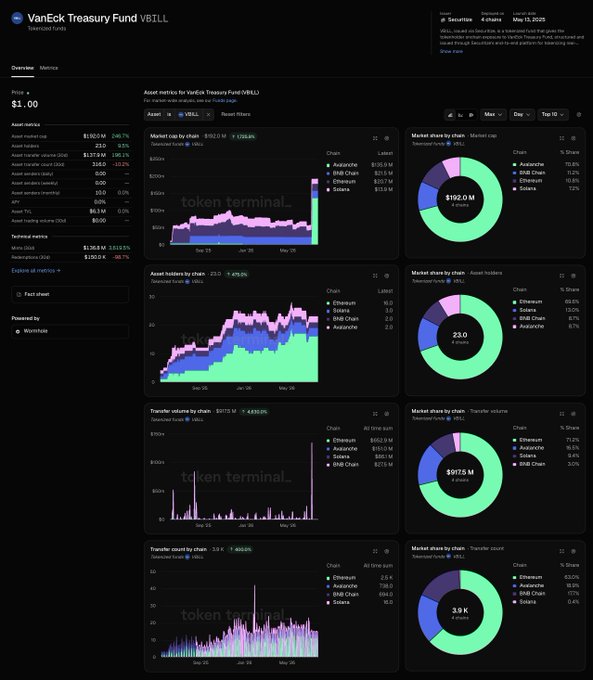The height and width of the screenshot is (680, 593).
Task: Click Explore all metrics link
Action: point(36,271)
